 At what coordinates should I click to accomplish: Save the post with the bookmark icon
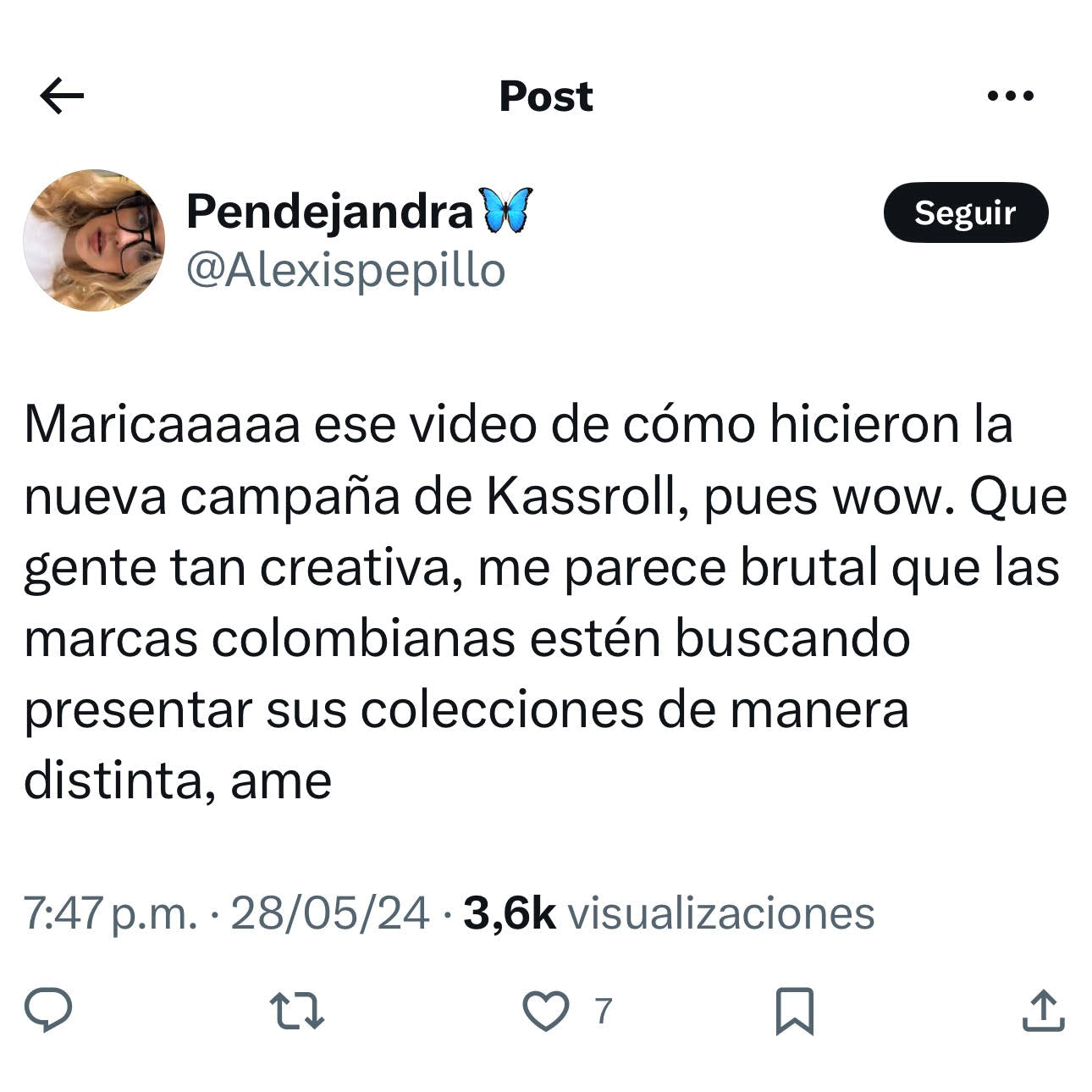pos(795,1011)
